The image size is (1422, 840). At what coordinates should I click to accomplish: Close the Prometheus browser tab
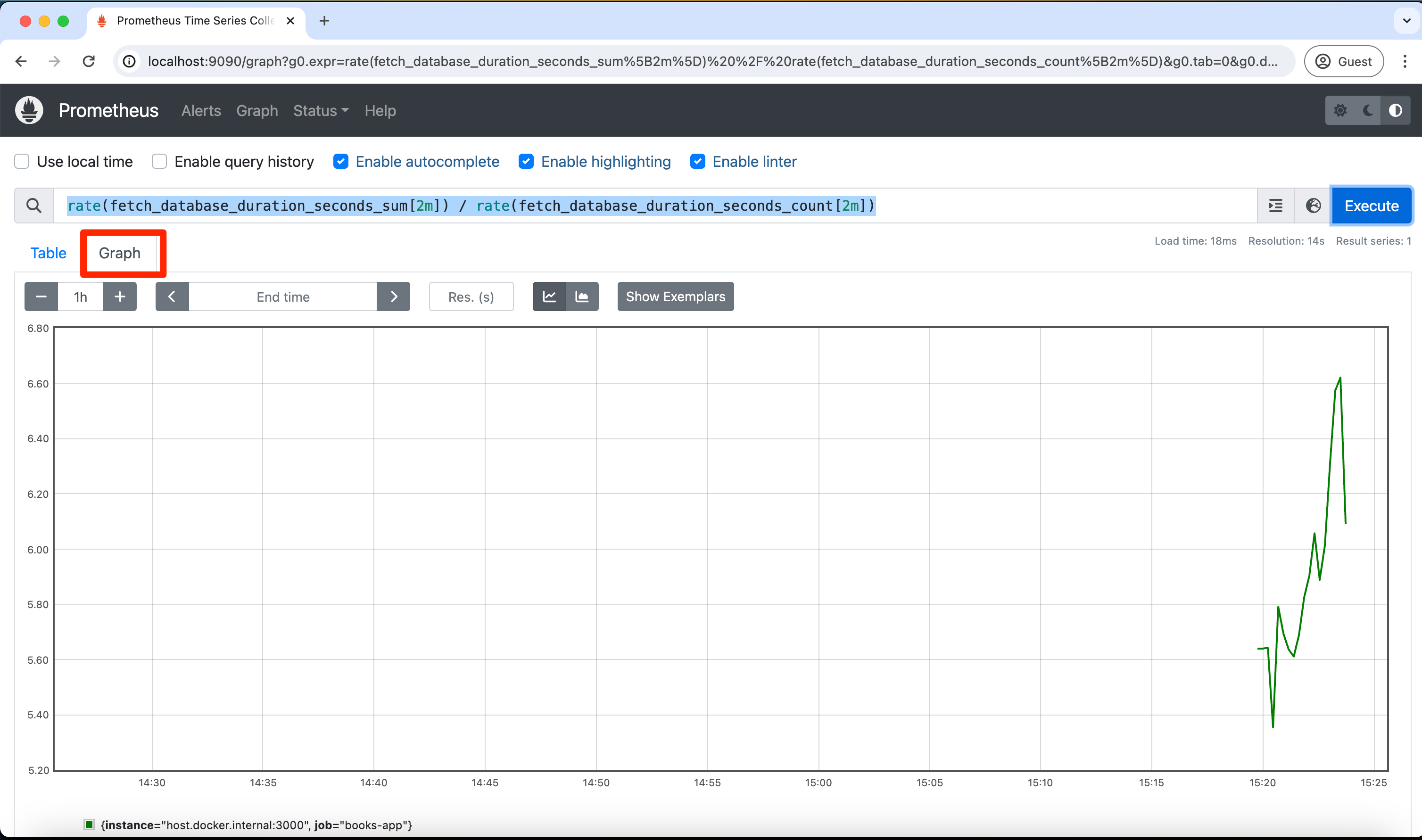tap(290, 21)
